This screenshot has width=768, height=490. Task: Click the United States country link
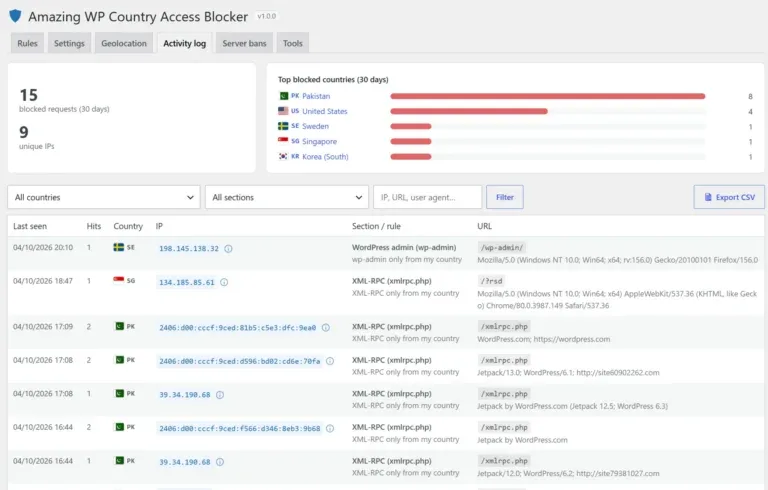(325, 111)
